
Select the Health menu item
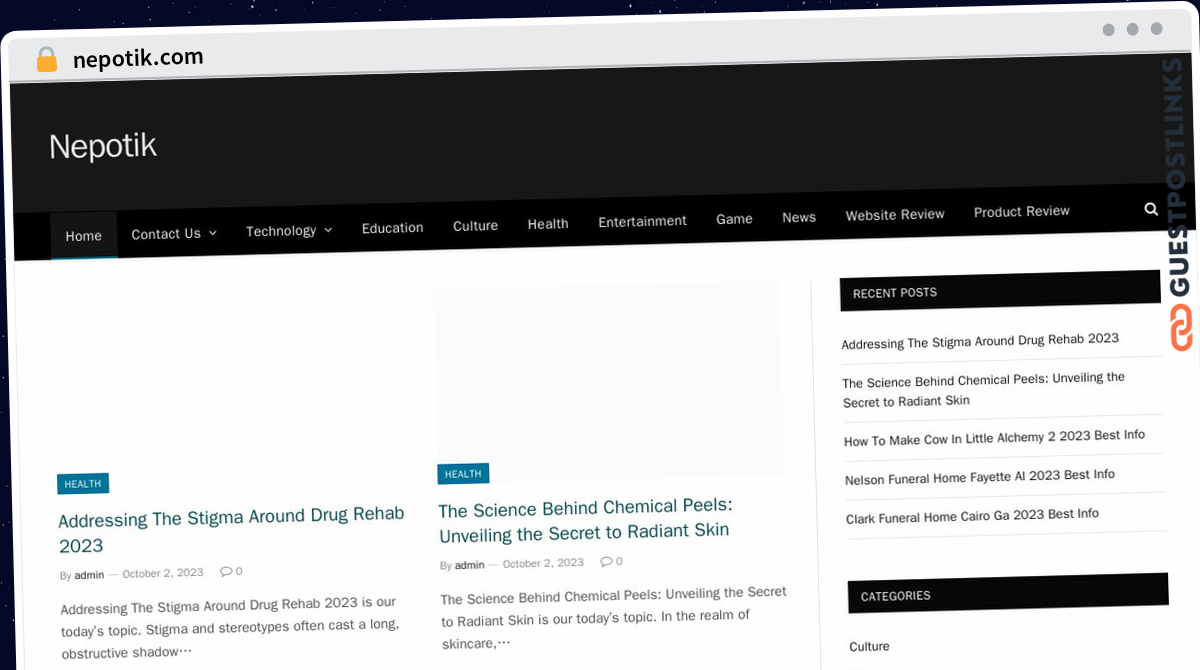pyautogui.click(x=548, y=224)
